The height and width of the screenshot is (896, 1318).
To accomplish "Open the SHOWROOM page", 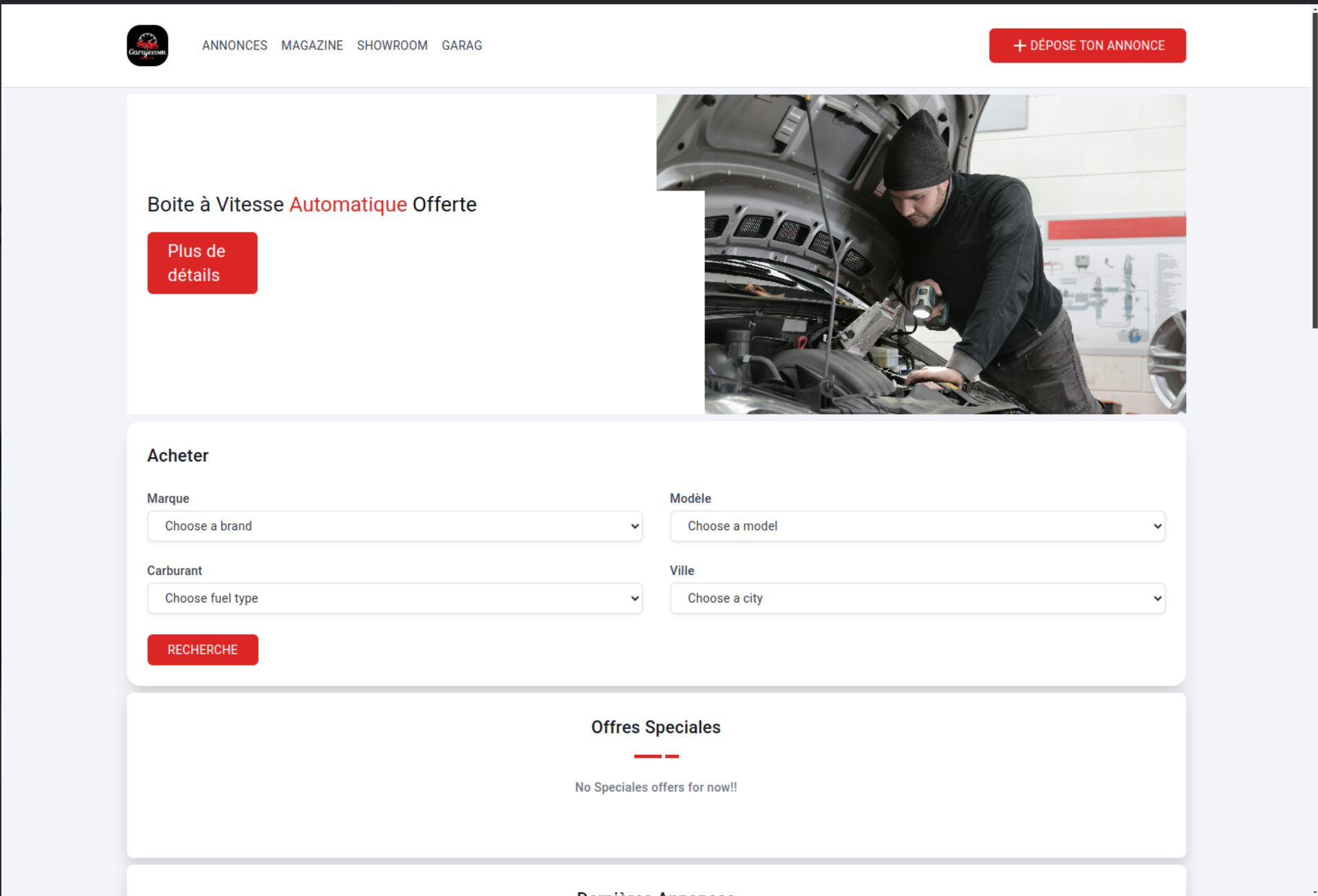I will tap(392, 45).
